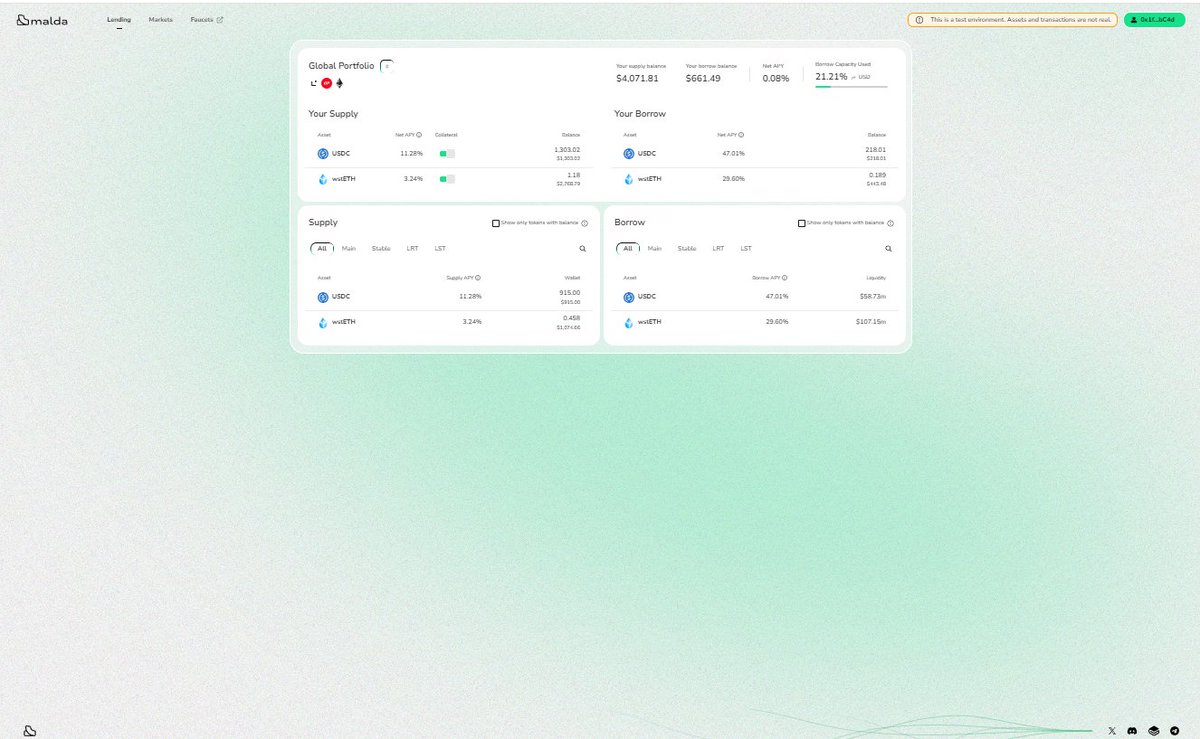Select the All filter in Borrow panel

(628, 248)
